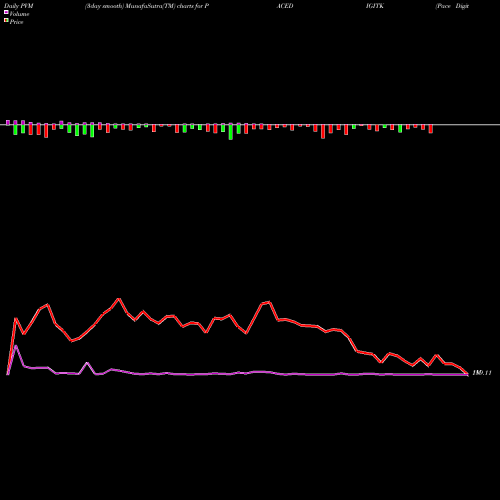Screen dimensions: 500x500
Task: Click the latest price value label at line end
Action: coord(482,373)
